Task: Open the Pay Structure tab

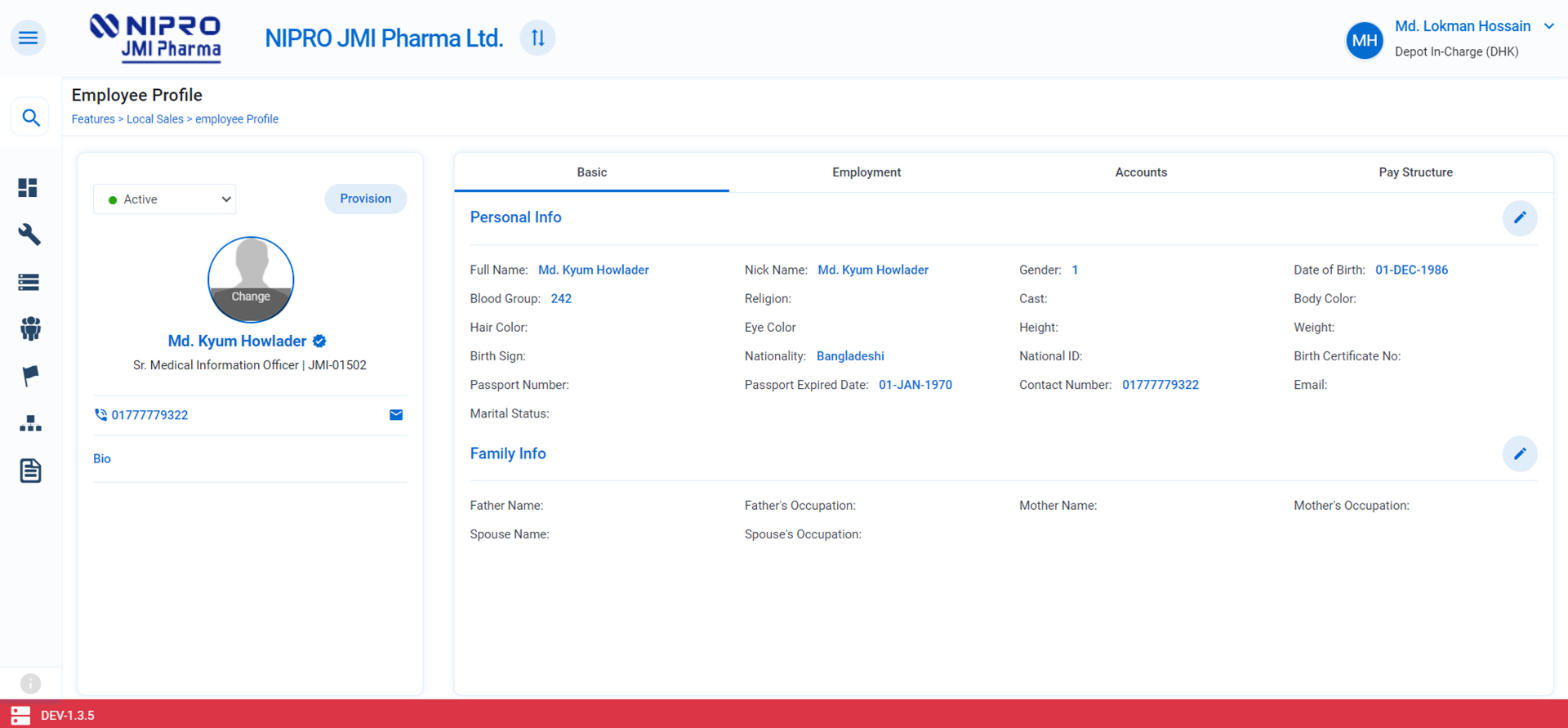Action: tap(1415, 172)
